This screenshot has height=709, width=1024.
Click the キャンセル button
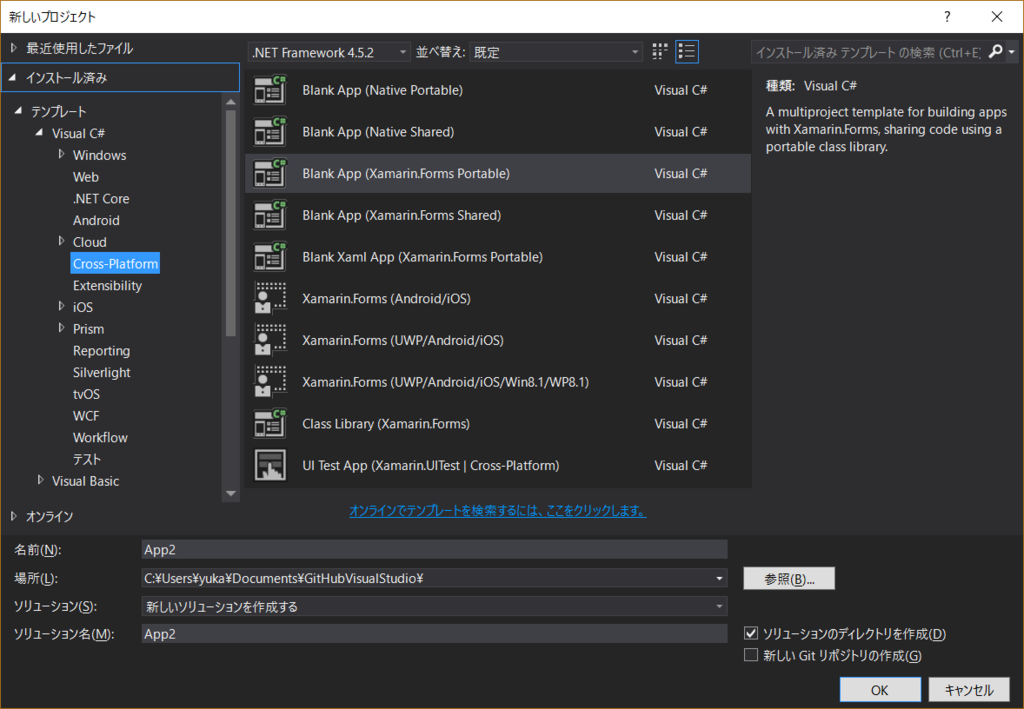coord(968,690)
